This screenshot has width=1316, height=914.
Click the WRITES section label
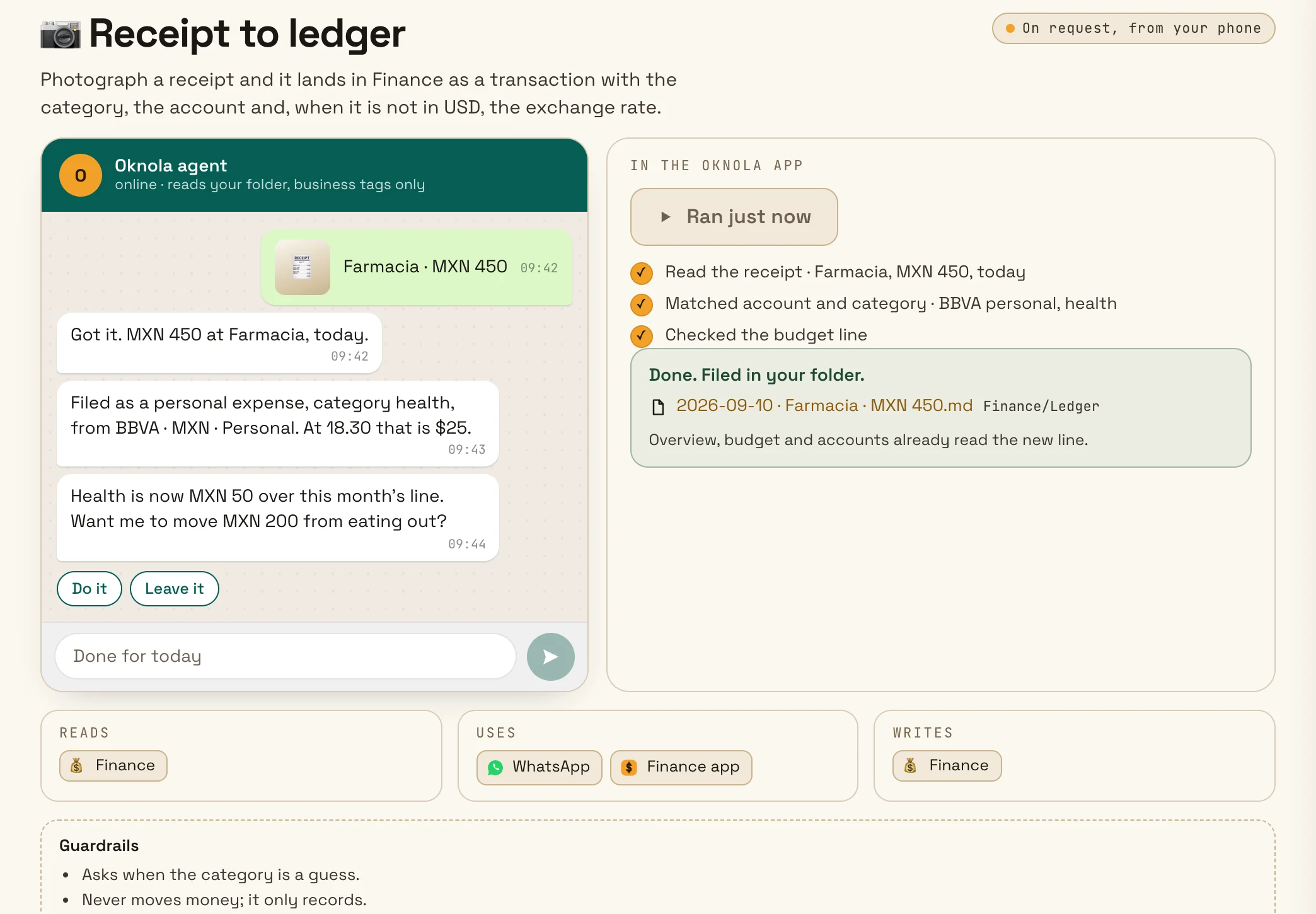tap(923, 732)
